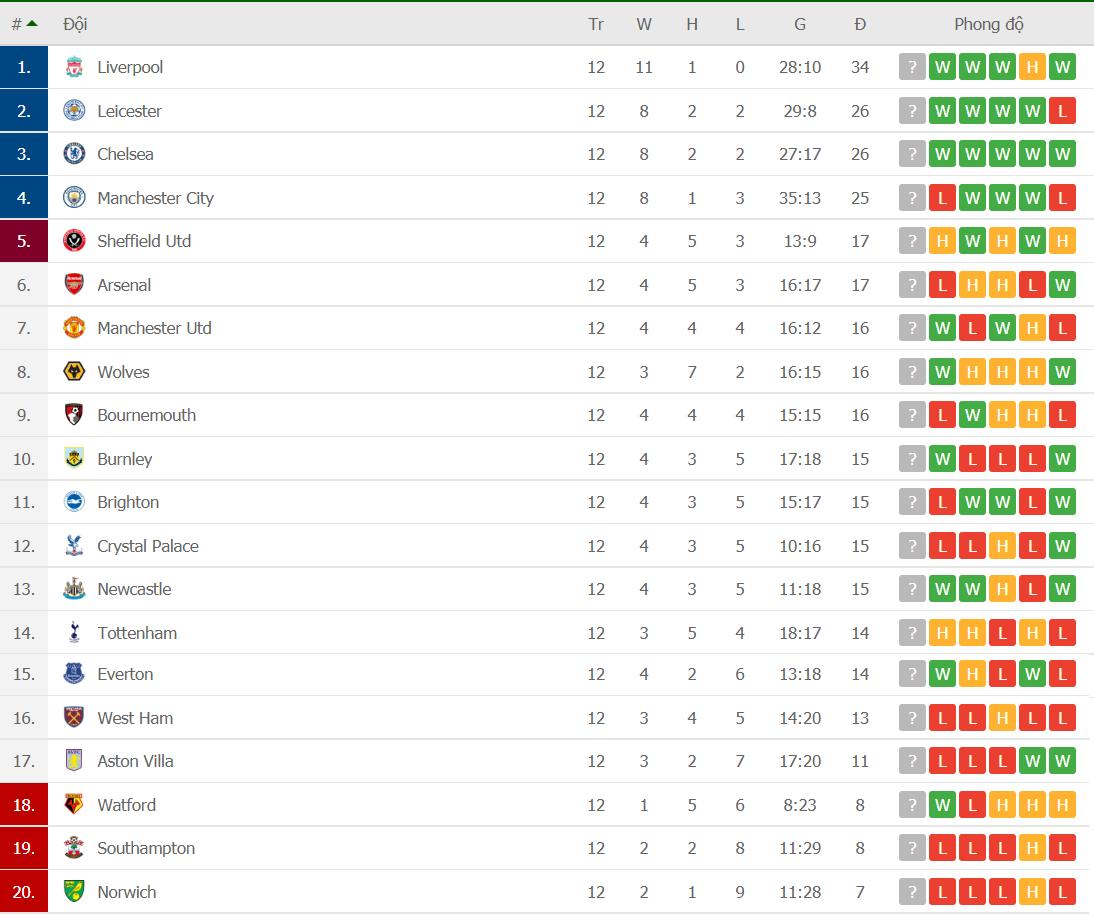Click the Phong độ column header

[989, 24]
